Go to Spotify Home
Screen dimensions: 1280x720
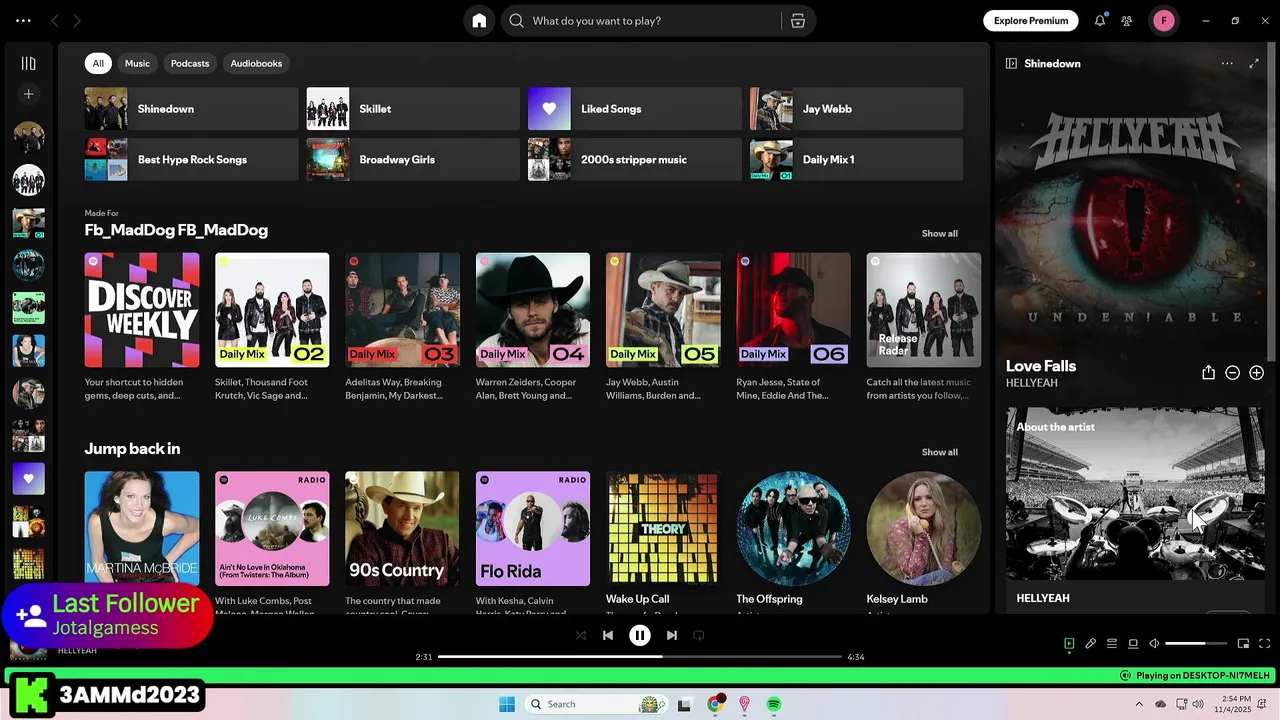click(x=479, y=21)
